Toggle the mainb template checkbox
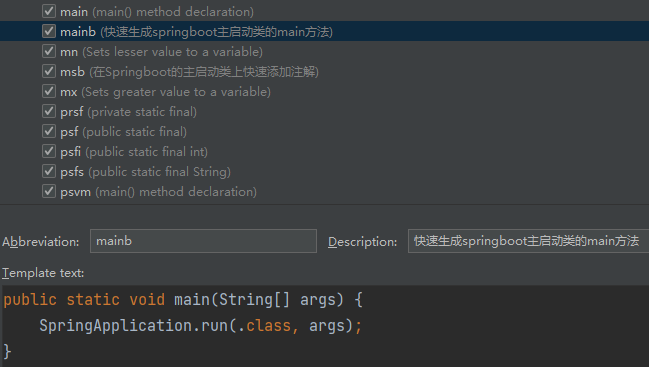The height and width of the screenshot is (367, 649). coord(49,31)
